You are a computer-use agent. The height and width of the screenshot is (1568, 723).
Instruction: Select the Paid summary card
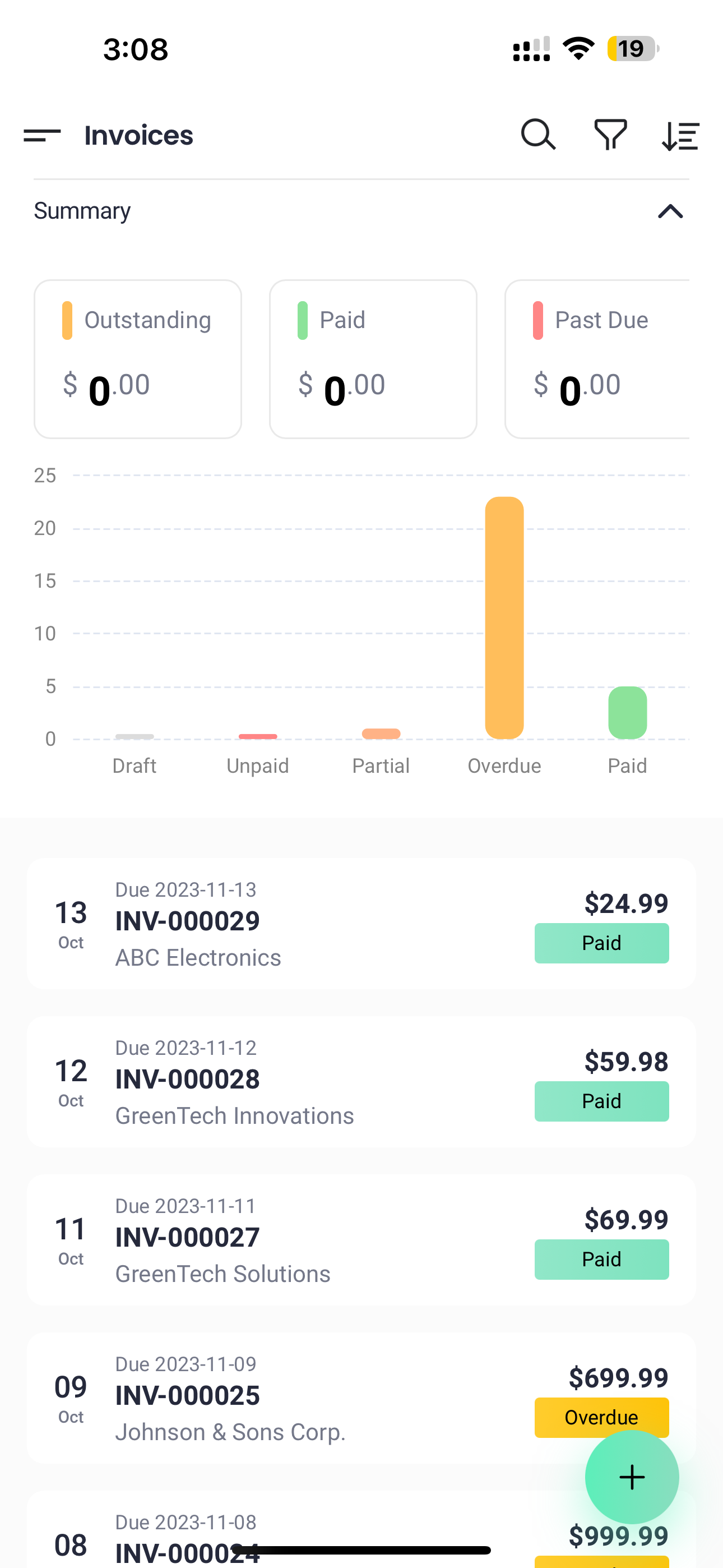(373, 359)
